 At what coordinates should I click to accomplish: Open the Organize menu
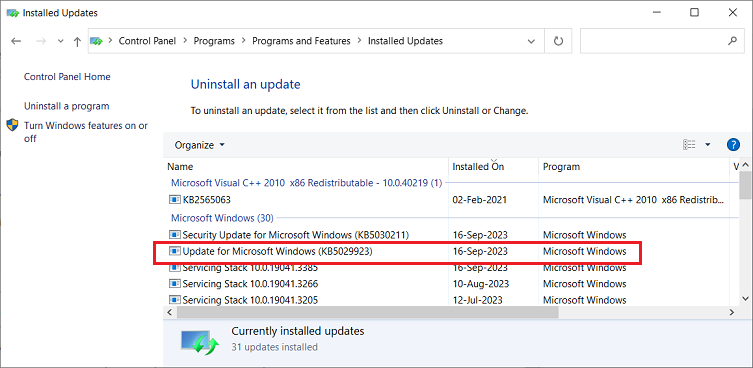click(199, 145)
